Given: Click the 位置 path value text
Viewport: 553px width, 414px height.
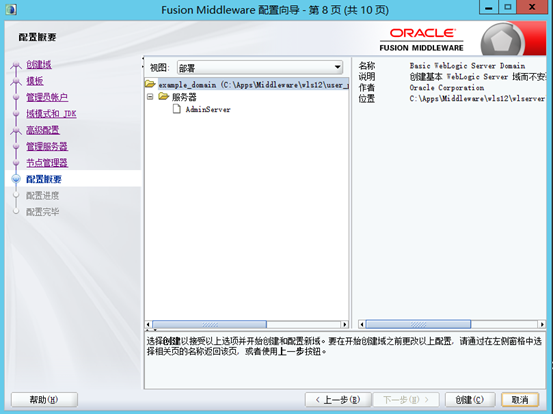Looking at the screenshot, I should pyautogui.click(x=478, y=98).
